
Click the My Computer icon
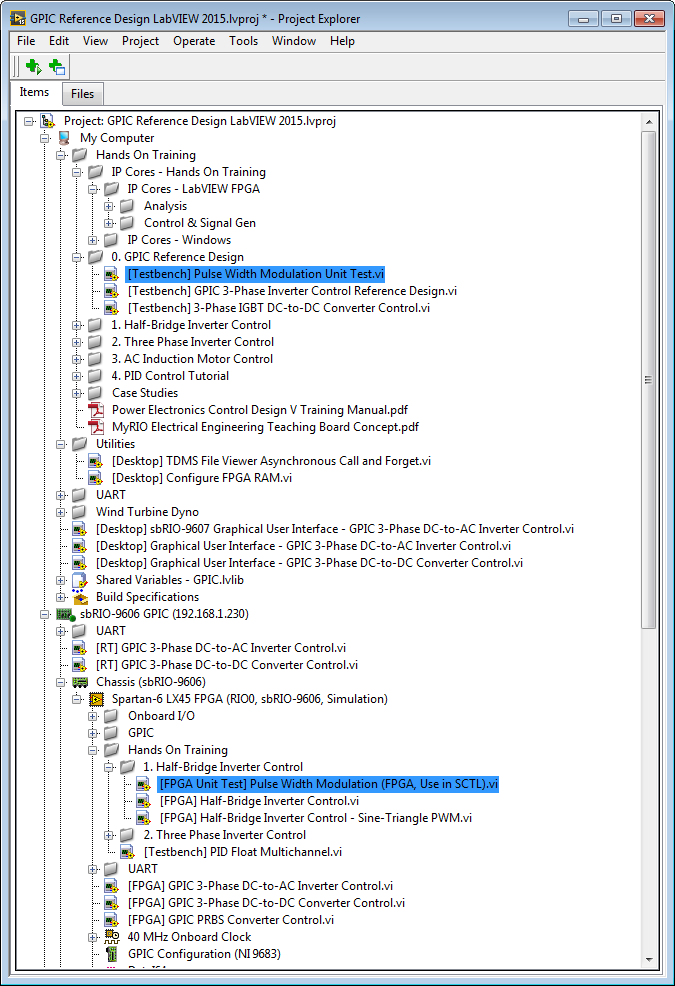click(64, 138)
